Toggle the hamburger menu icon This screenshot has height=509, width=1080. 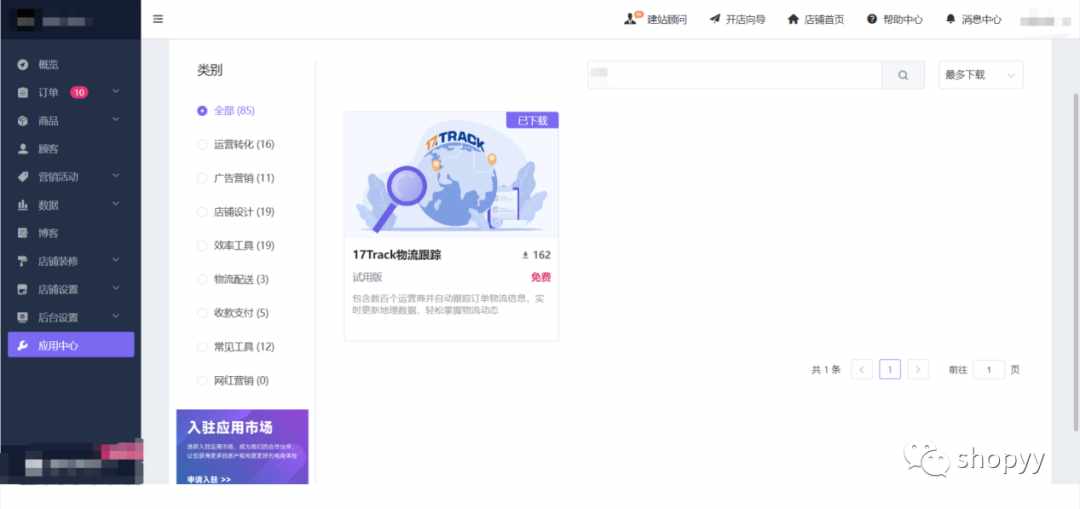158,19
